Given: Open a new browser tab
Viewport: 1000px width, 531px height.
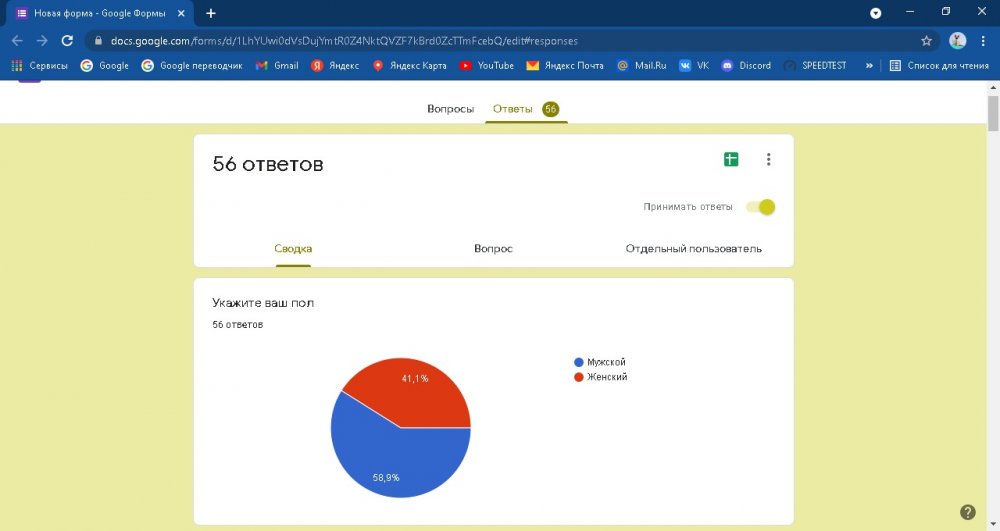Looking at the screenshot, I should coord(211,13).
